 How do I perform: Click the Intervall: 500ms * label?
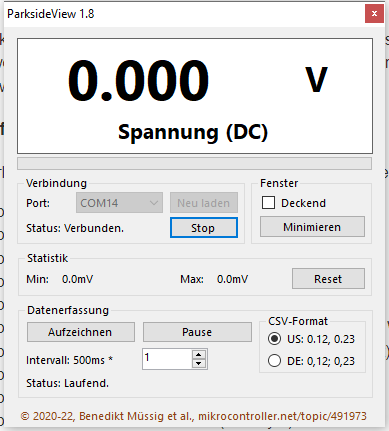coord(69,360)
